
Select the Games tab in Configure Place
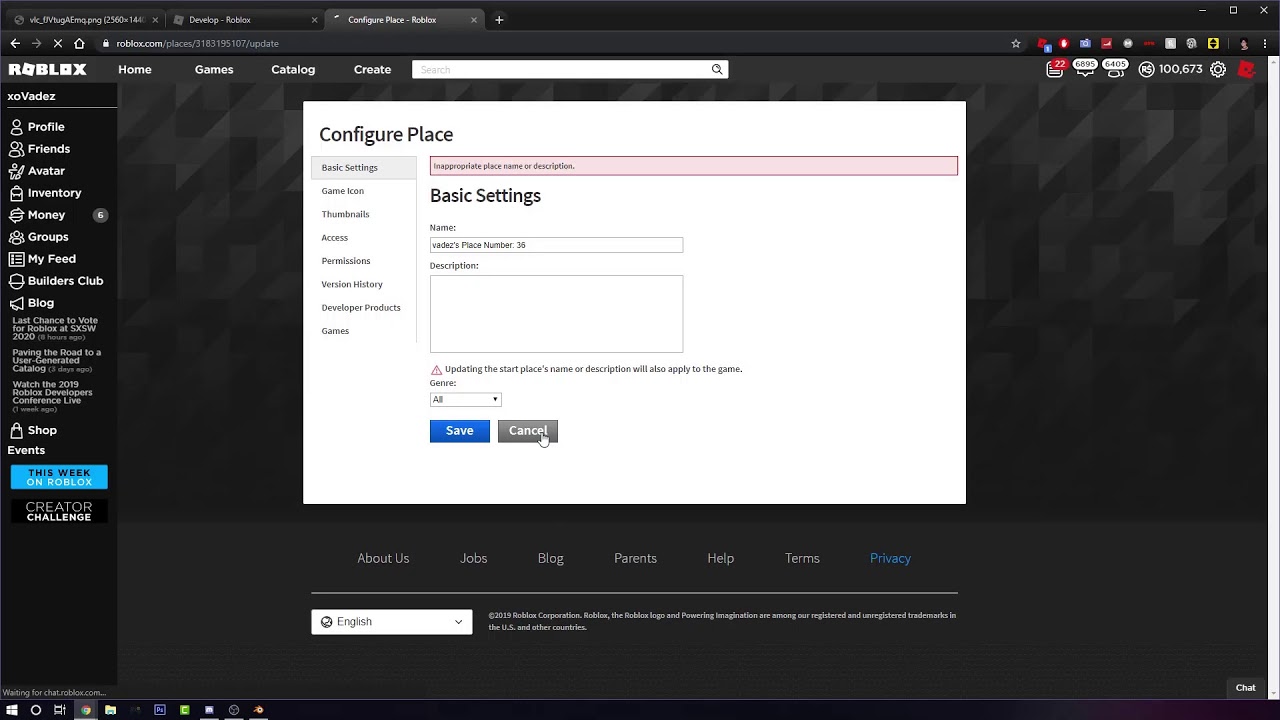tap(335, 331)
